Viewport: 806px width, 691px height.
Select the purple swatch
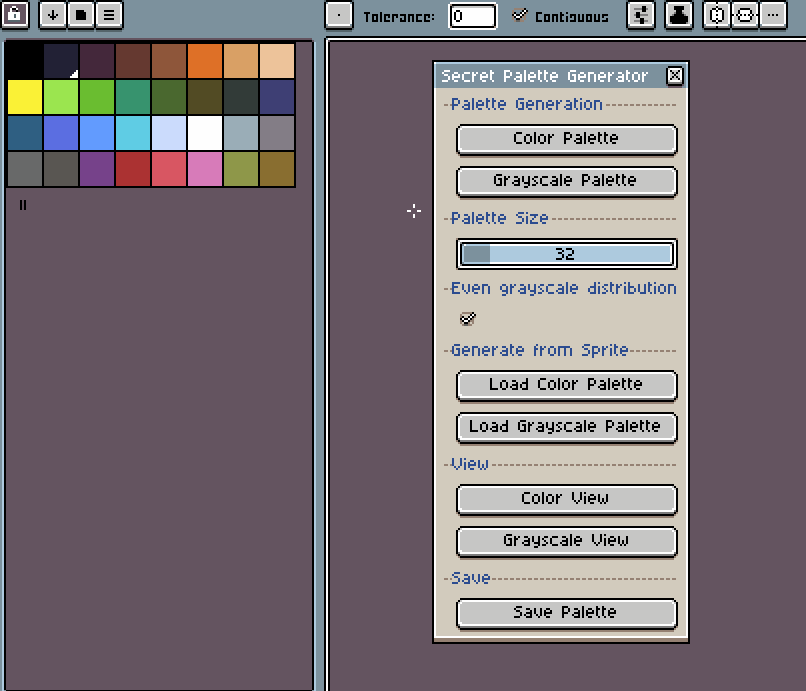point(97,169)
